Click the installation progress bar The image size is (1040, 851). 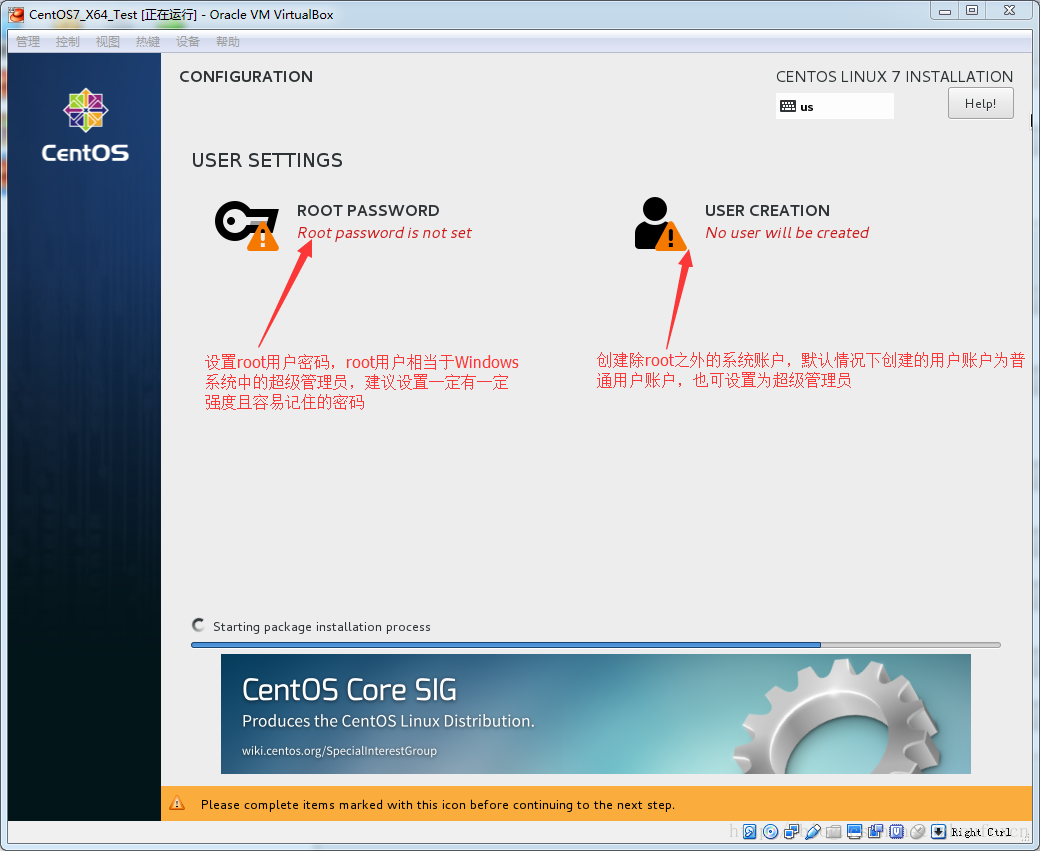[596, 645]
